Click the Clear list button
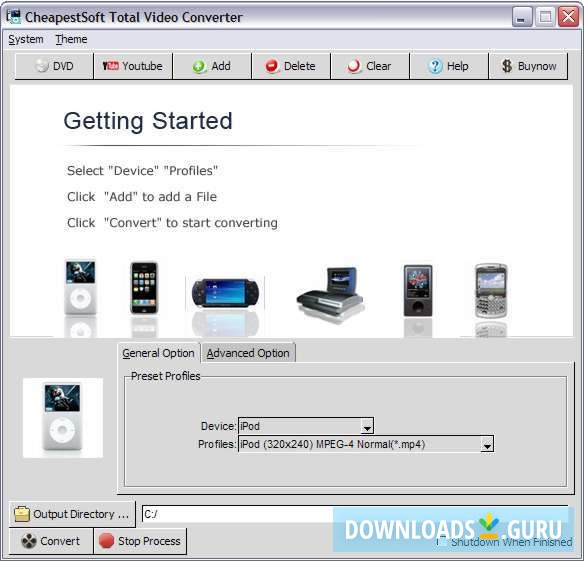584x562 pixels. 370,66
